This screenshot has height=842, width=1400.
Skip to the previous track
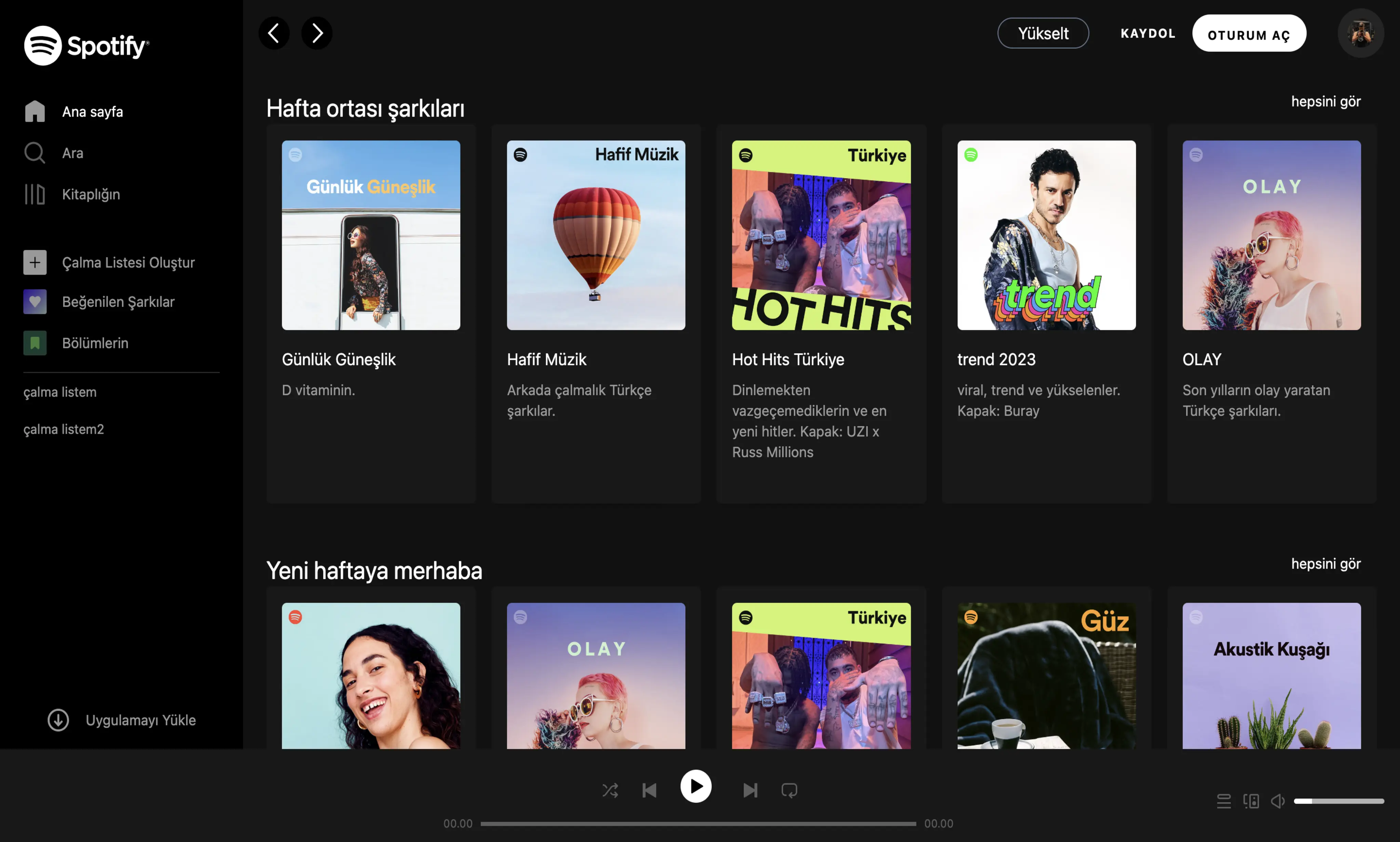coord(649,790)
